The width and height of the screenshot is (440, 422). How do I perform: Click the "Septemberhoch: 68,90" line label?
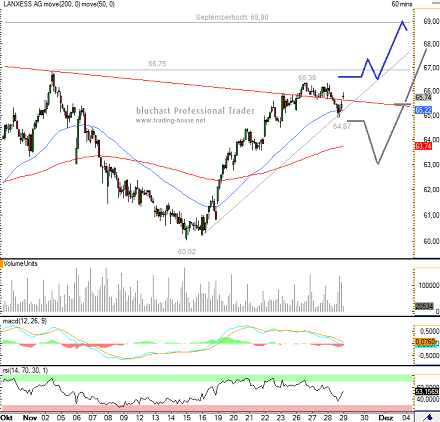pyautogui.click(x=232, y=17)
